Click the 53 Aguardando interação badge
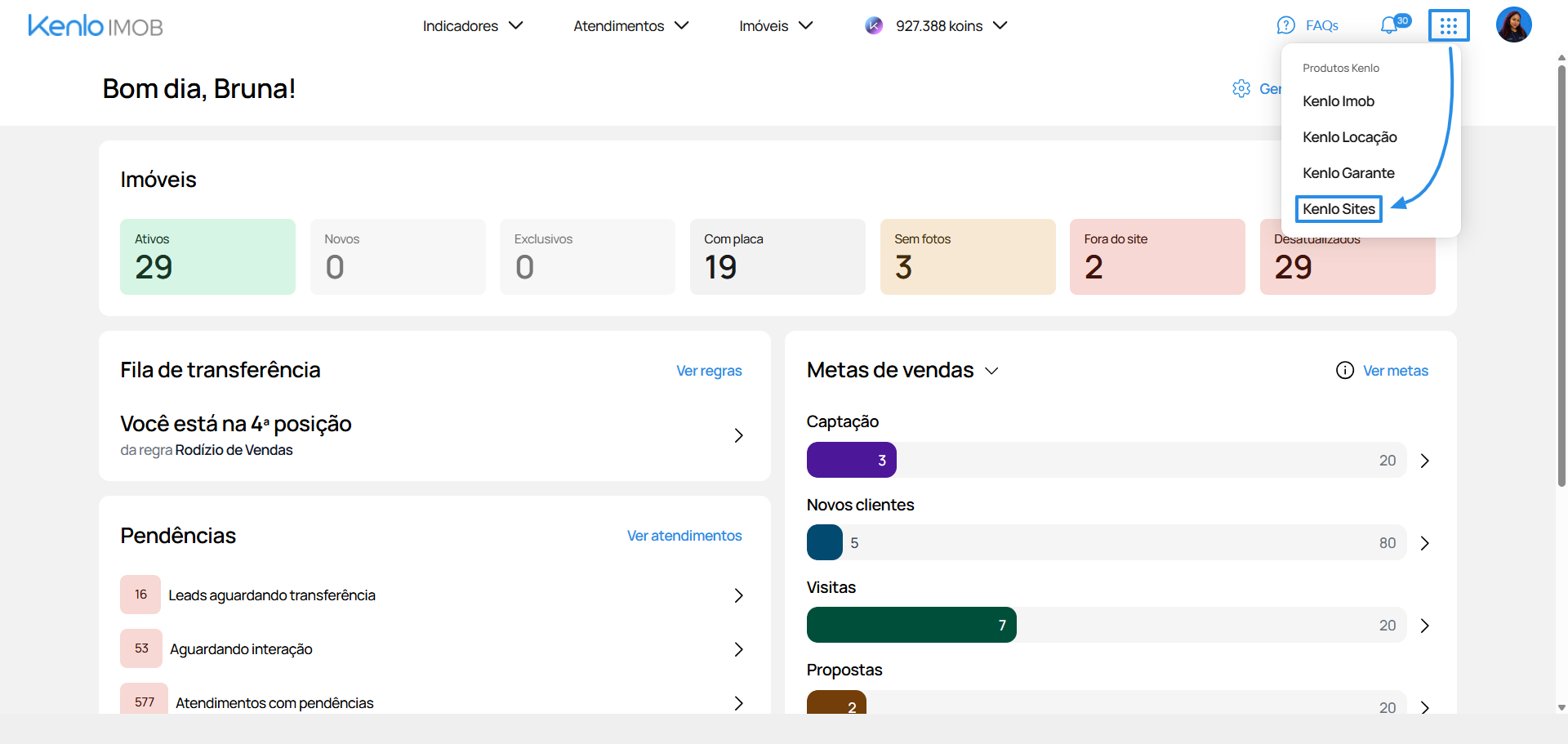The image size is (1568, 744). [141, 648]
